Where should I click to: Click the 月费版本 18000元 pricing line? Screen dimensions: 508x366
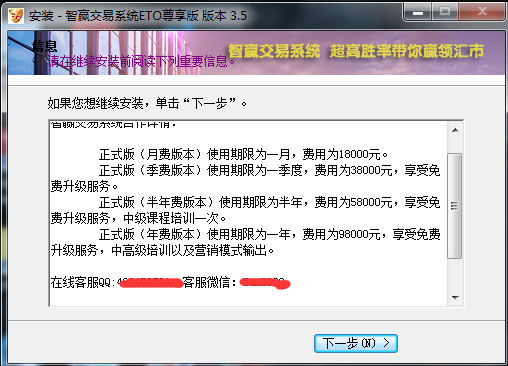click(244, 154)
